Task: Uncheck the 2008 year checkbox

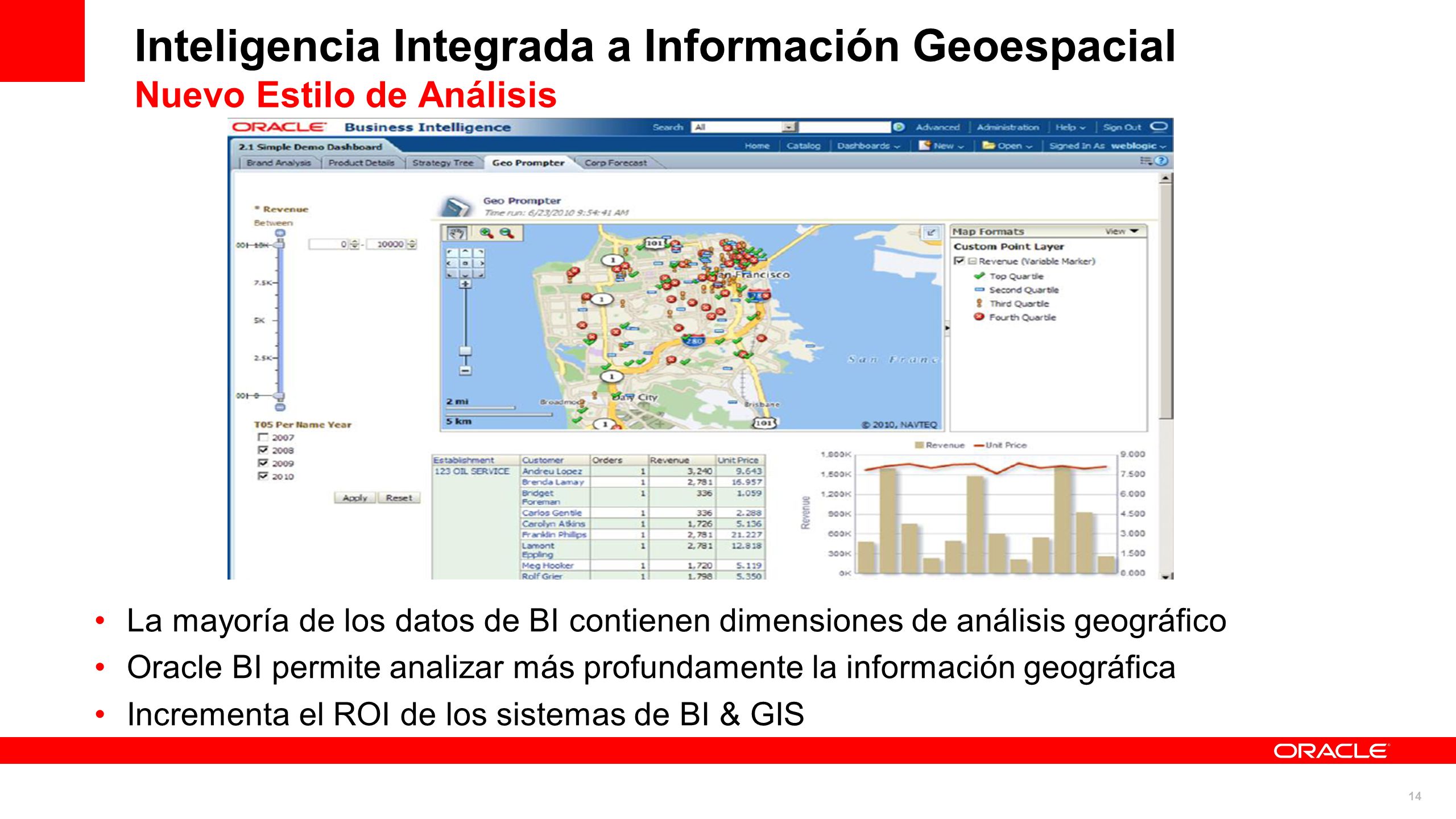Action: 263,450
